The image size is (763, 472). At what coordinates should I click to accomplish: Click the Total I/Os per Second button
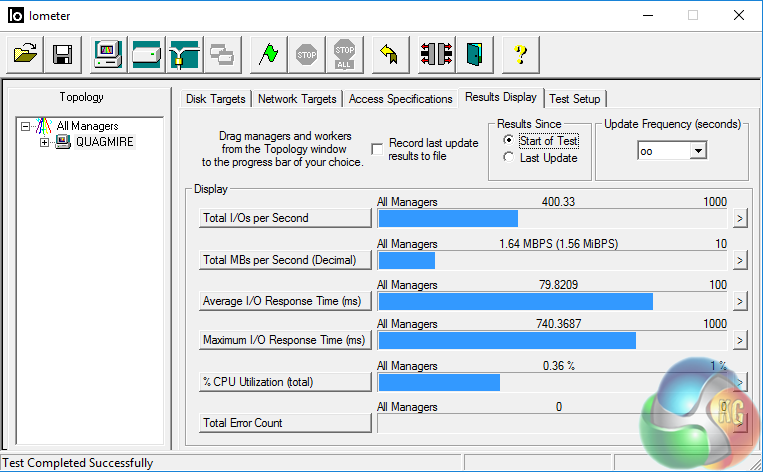285,218
